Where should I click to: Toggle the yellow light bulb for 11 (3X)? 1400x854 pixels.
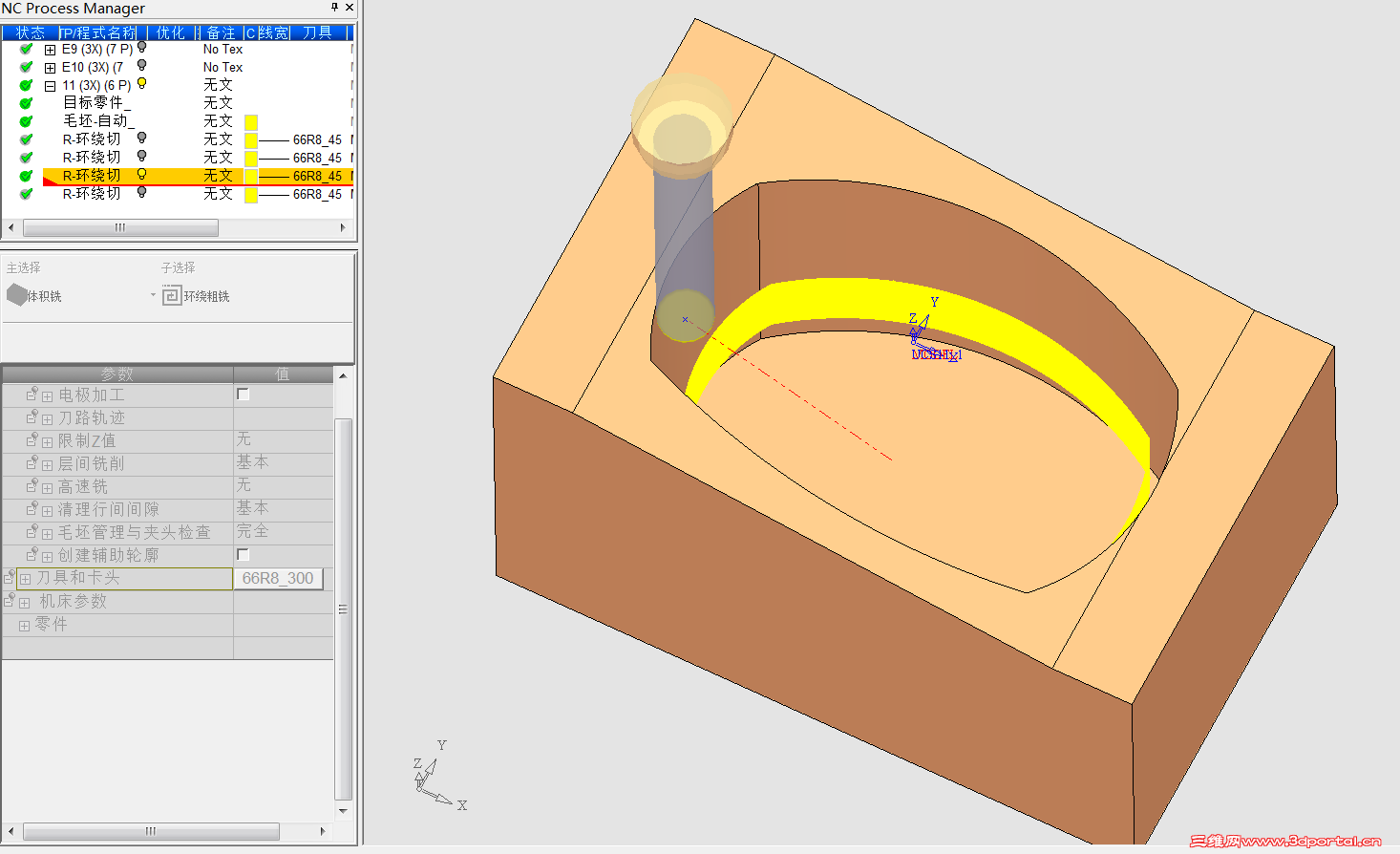pos(141,84)
